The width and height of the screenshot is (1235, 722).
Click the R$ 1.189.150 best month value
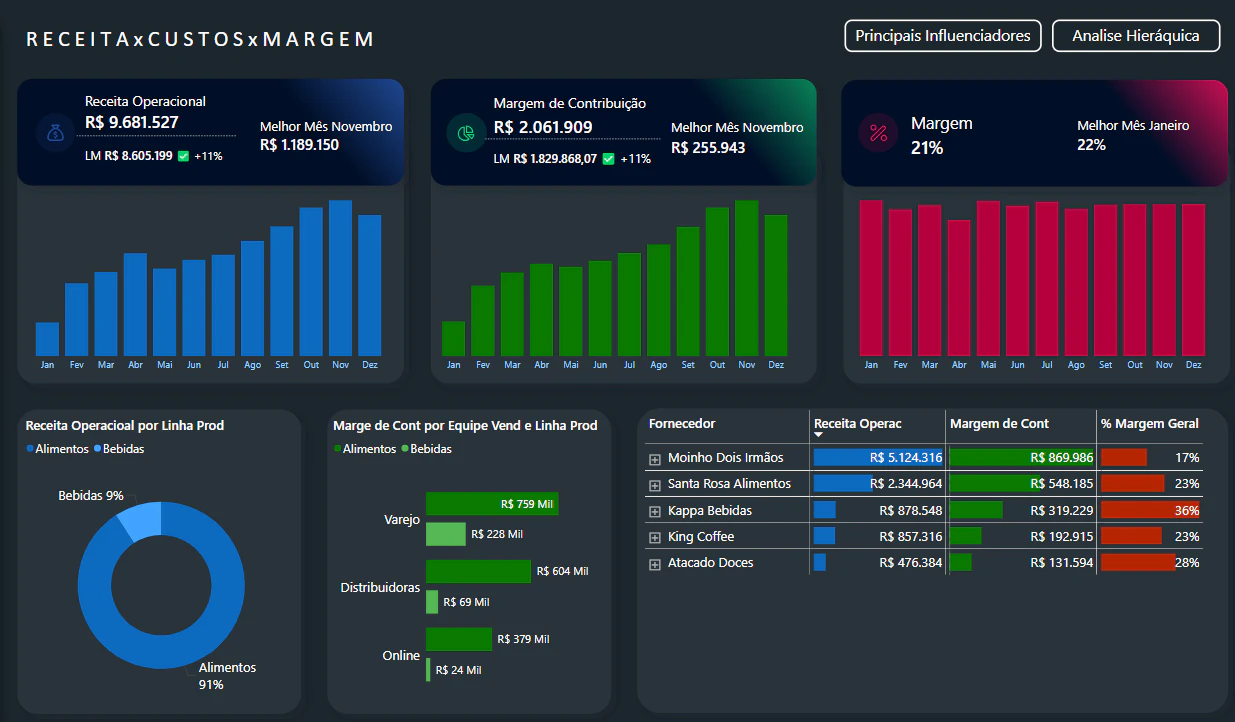tap(300, 145)
